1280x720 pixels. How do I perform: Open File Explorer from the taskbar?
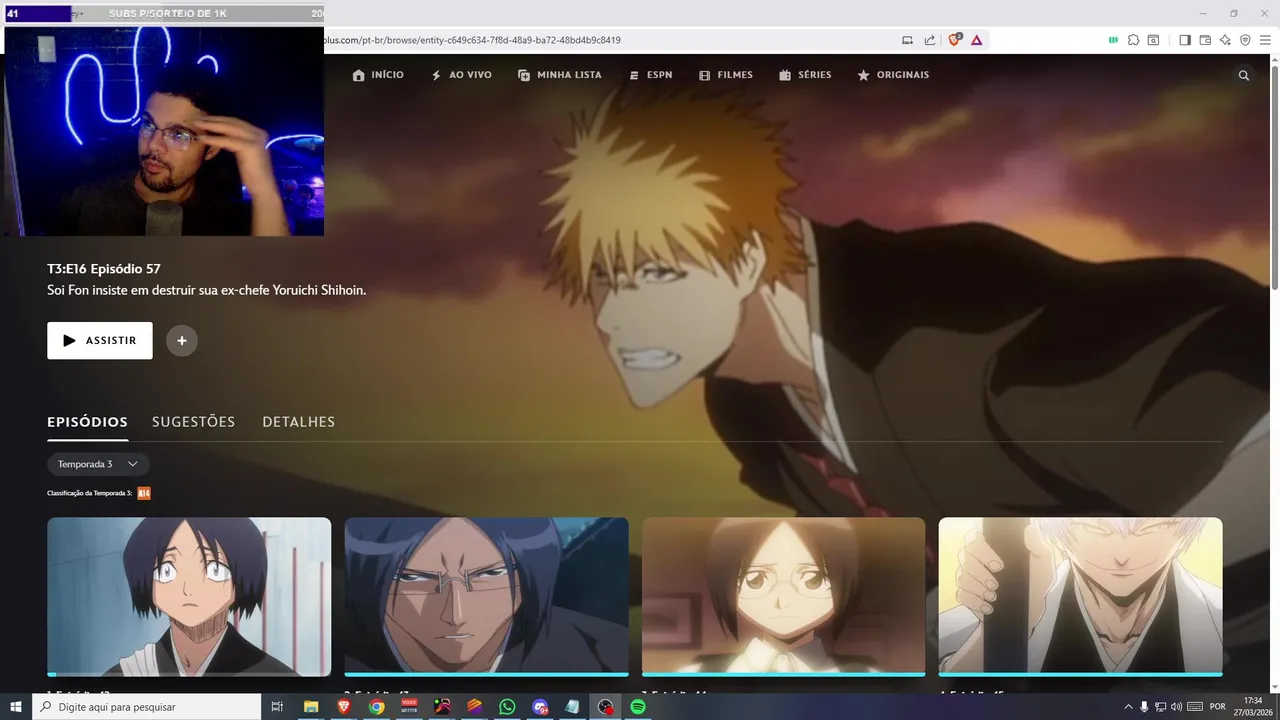coord(310,707)
